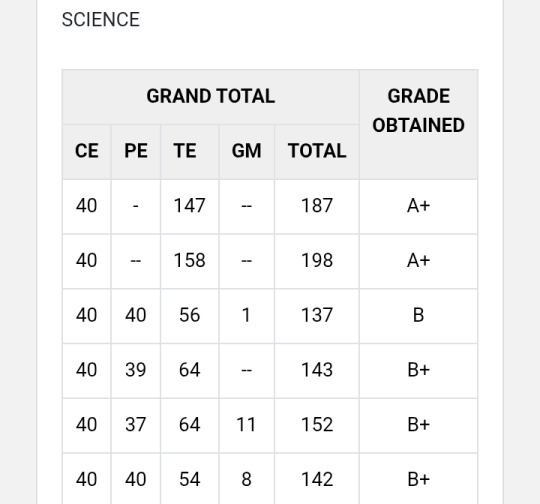The width and height of the screenshot is (540, 504).
Task: Select the TE value 147
Action: 189,206
